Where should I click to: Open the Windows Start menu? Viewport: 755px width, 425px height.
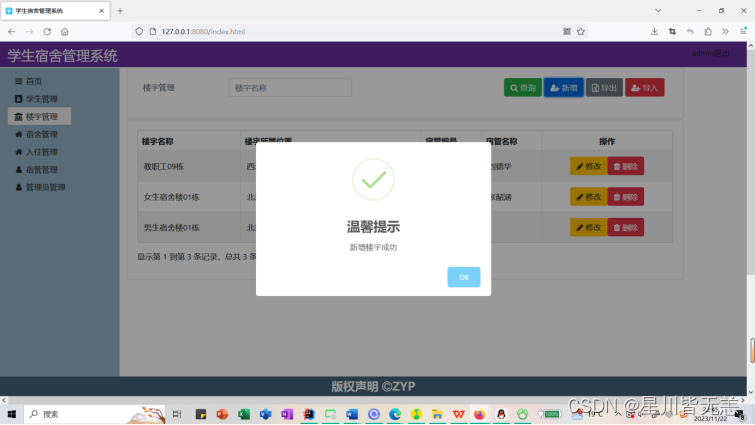pos(12,414)
